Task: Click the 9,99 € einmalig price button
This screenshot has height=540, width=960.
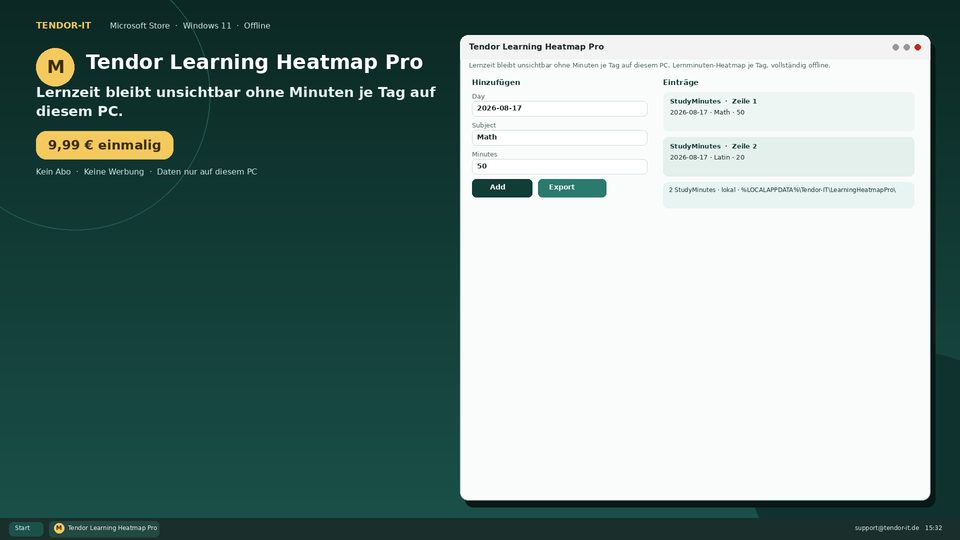Action: point(105,145)
